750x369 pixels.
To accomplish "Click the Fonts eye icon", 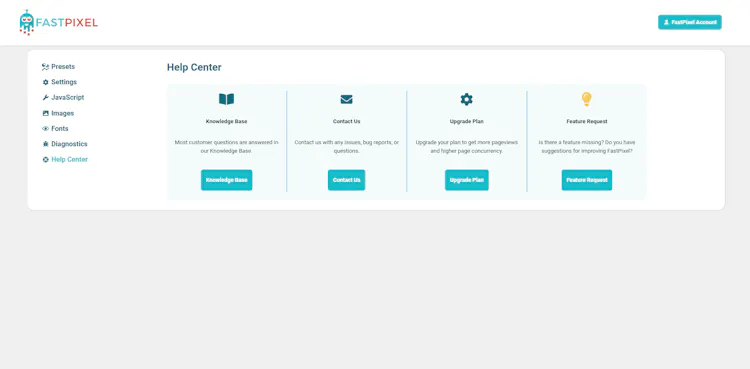I will pos(45,129).
